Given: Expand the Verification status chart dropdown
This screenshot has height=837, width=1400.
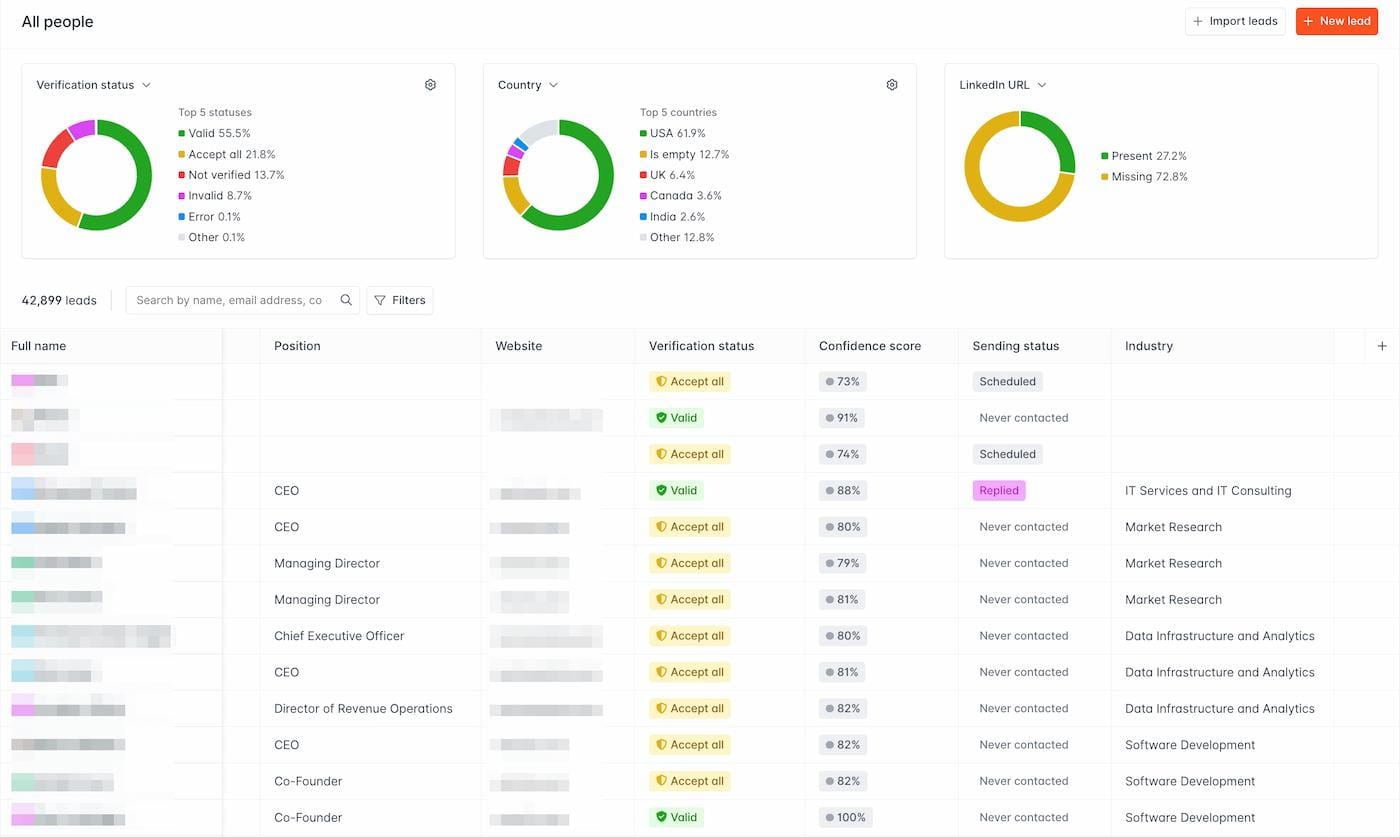Looking at the screenshot, I should tap(146, 85).
